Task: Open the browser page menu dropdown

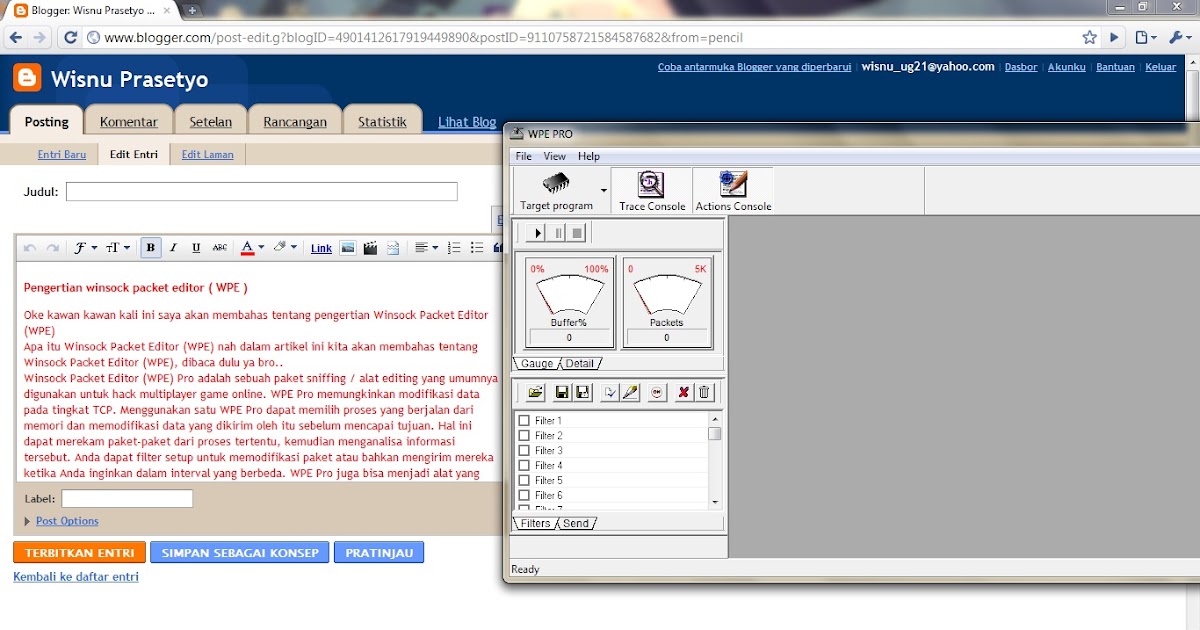Action: pos(1146,37)
